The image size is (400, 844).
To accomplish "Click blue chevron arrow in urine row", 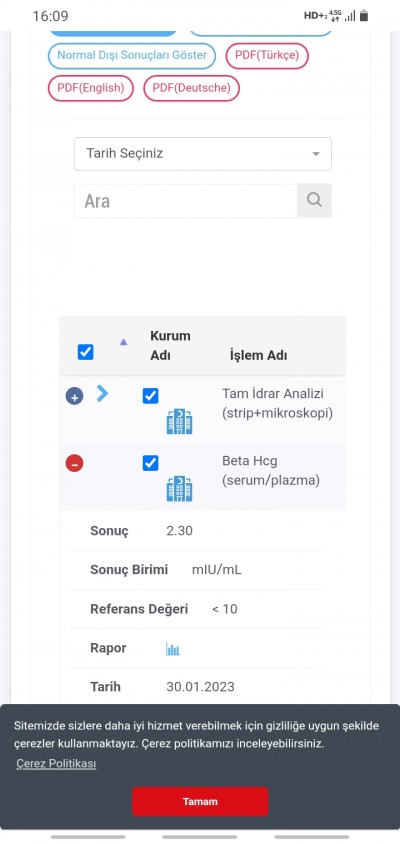I will click(102, 393).
